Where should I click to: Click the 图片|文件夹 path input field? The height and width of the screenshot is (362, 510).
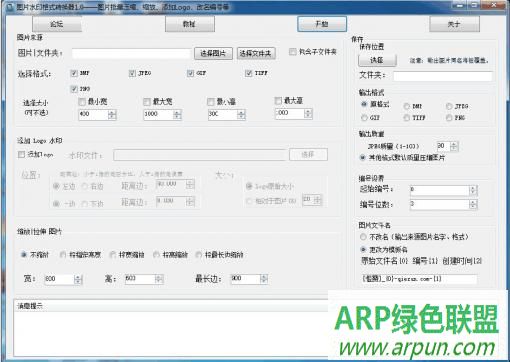pyautogui.click(x=131, y=53)
